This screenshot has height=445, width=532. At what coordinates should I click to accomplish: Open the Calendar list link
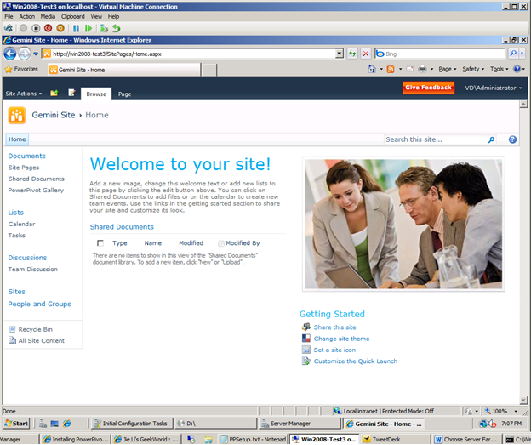22,224
